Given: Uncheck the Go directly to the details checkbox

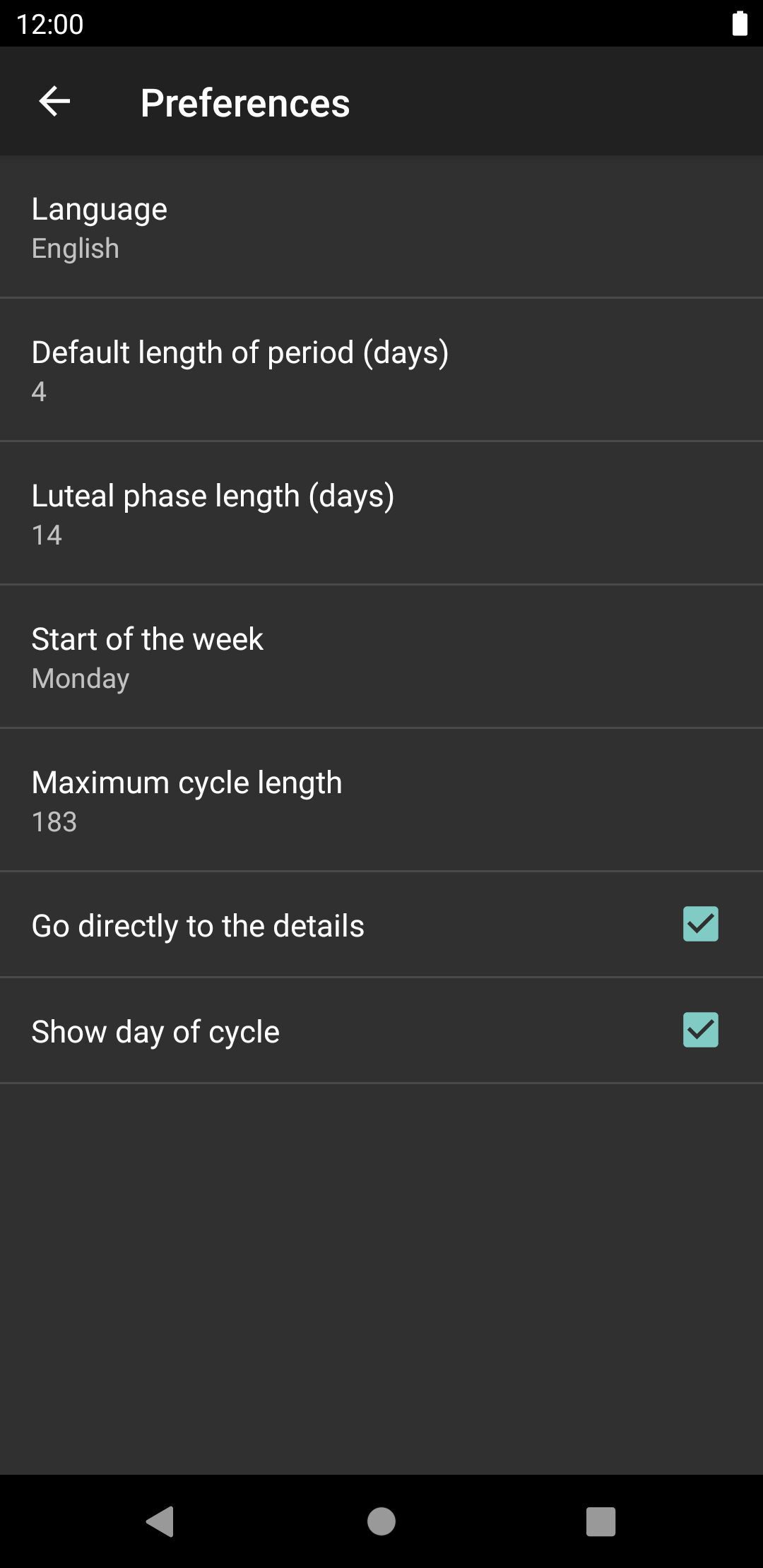Looking at the screenshot, I should (x=700, y=924).
